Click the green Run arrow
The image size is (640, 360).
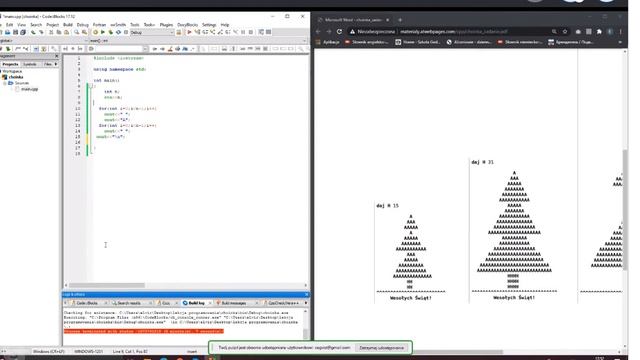point(103,32)
